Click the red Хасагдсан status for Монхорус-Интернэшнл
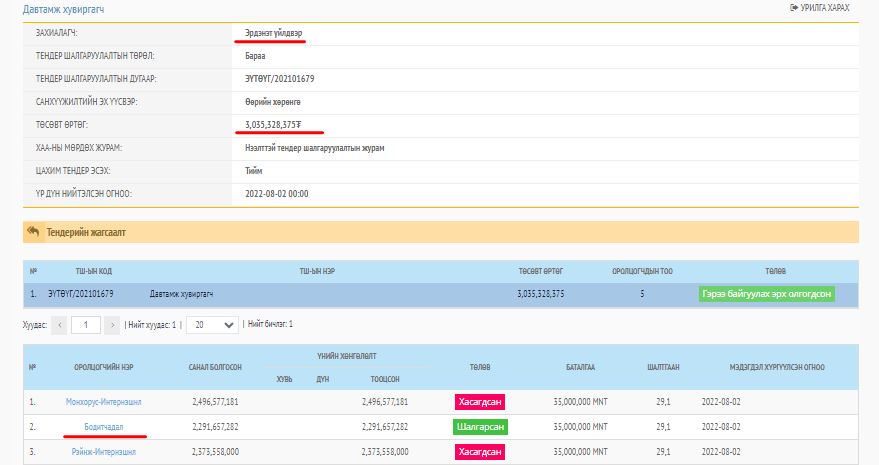 click(x=479, y=402)
